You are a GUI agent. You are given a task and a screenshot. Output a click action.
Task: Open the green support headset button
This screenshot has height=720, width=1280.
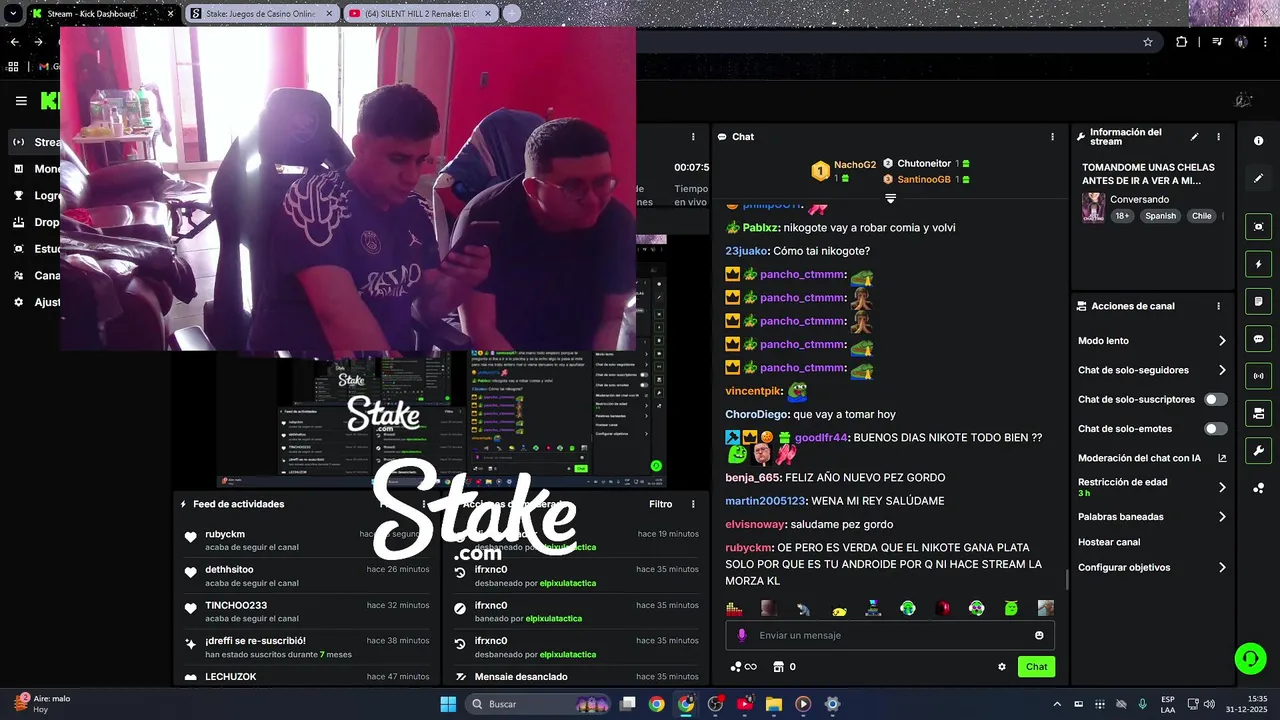[x=1250, y=658]
